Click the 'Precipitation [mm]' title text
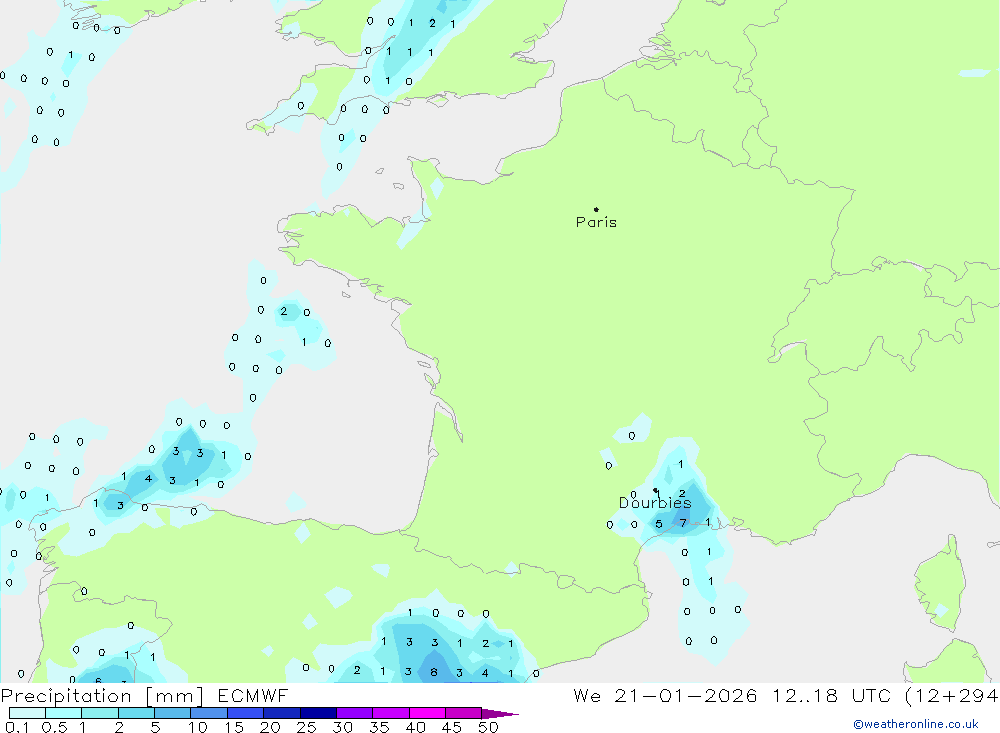Viewport: 1000px width, 733px height. [x=102, y=695]
